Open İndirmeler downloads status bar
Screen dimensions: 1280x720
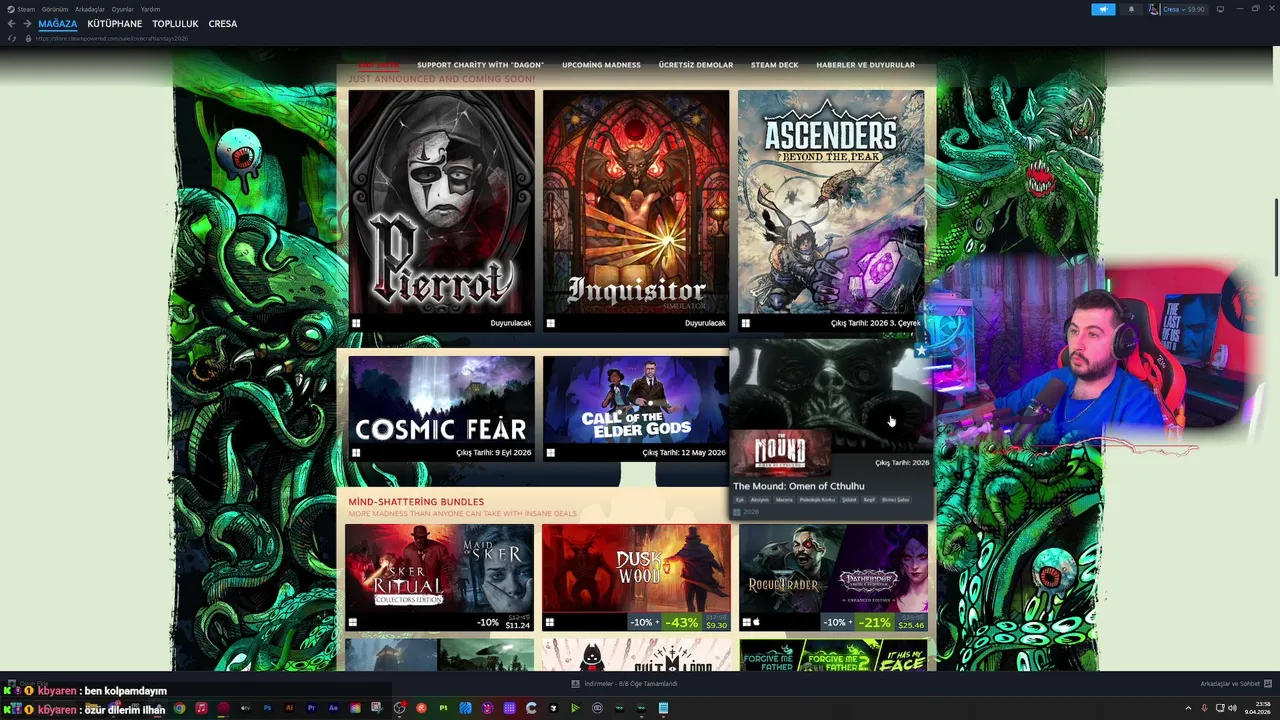(x=625, y=684)
